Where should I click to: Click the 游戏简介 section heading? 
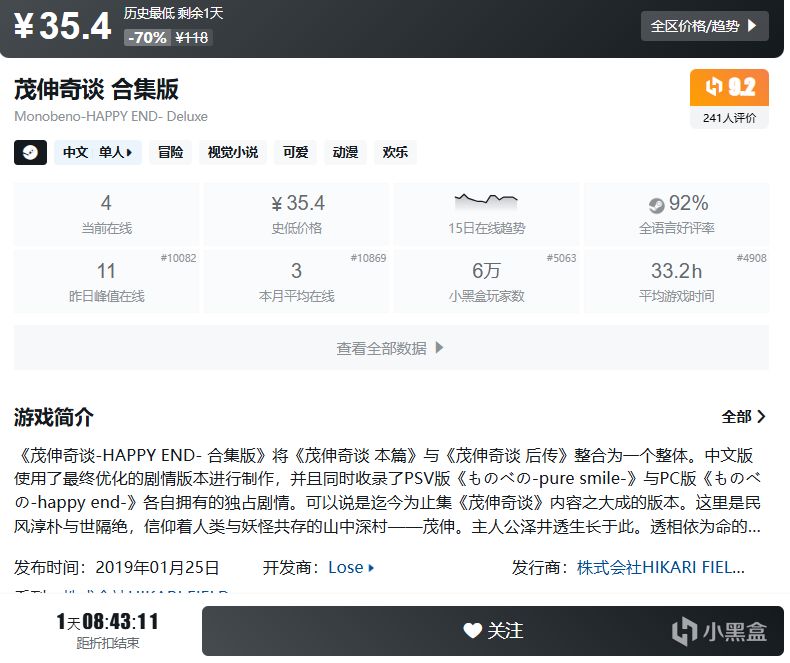54,417
